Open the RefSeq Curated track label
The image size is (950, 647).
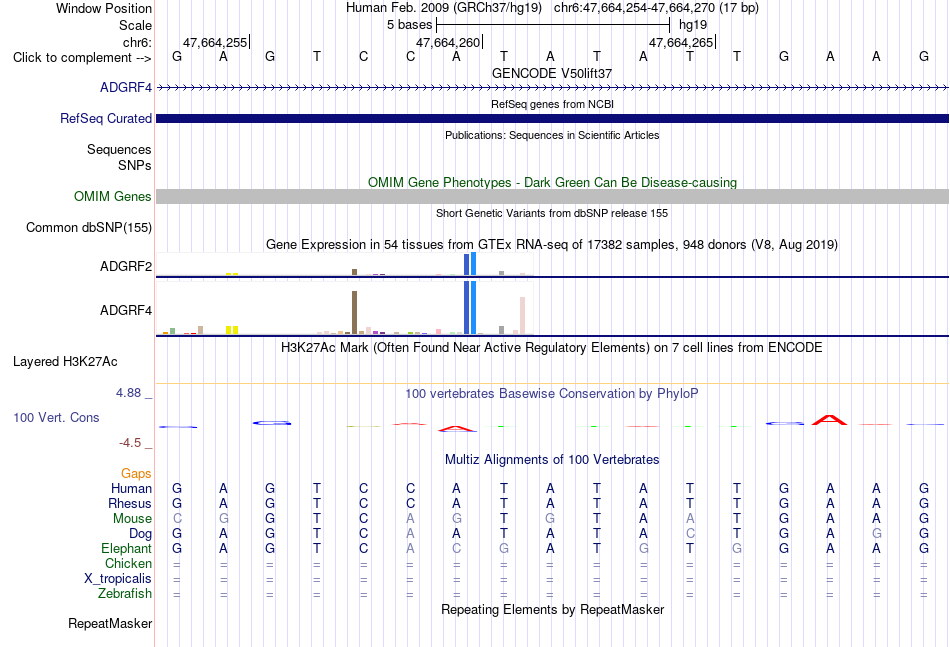(x=106, y=118)
